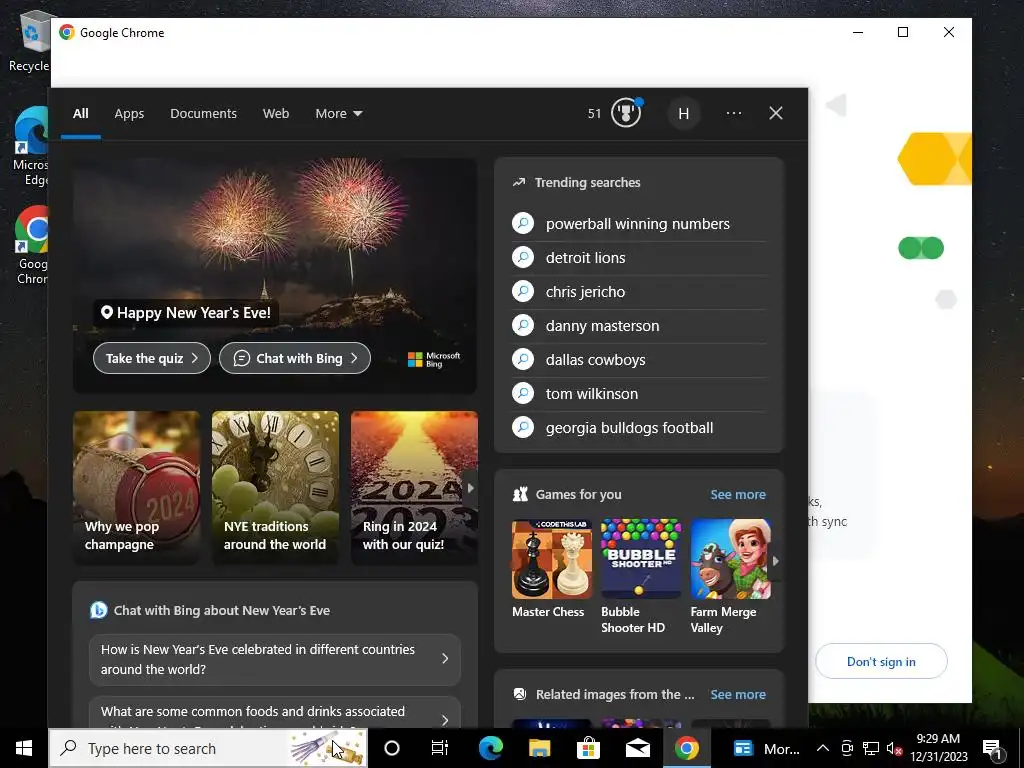The width and height of the screenshot is (1024, 768).
Task: Switch to the Apps tab
Action: coord(129,114)
